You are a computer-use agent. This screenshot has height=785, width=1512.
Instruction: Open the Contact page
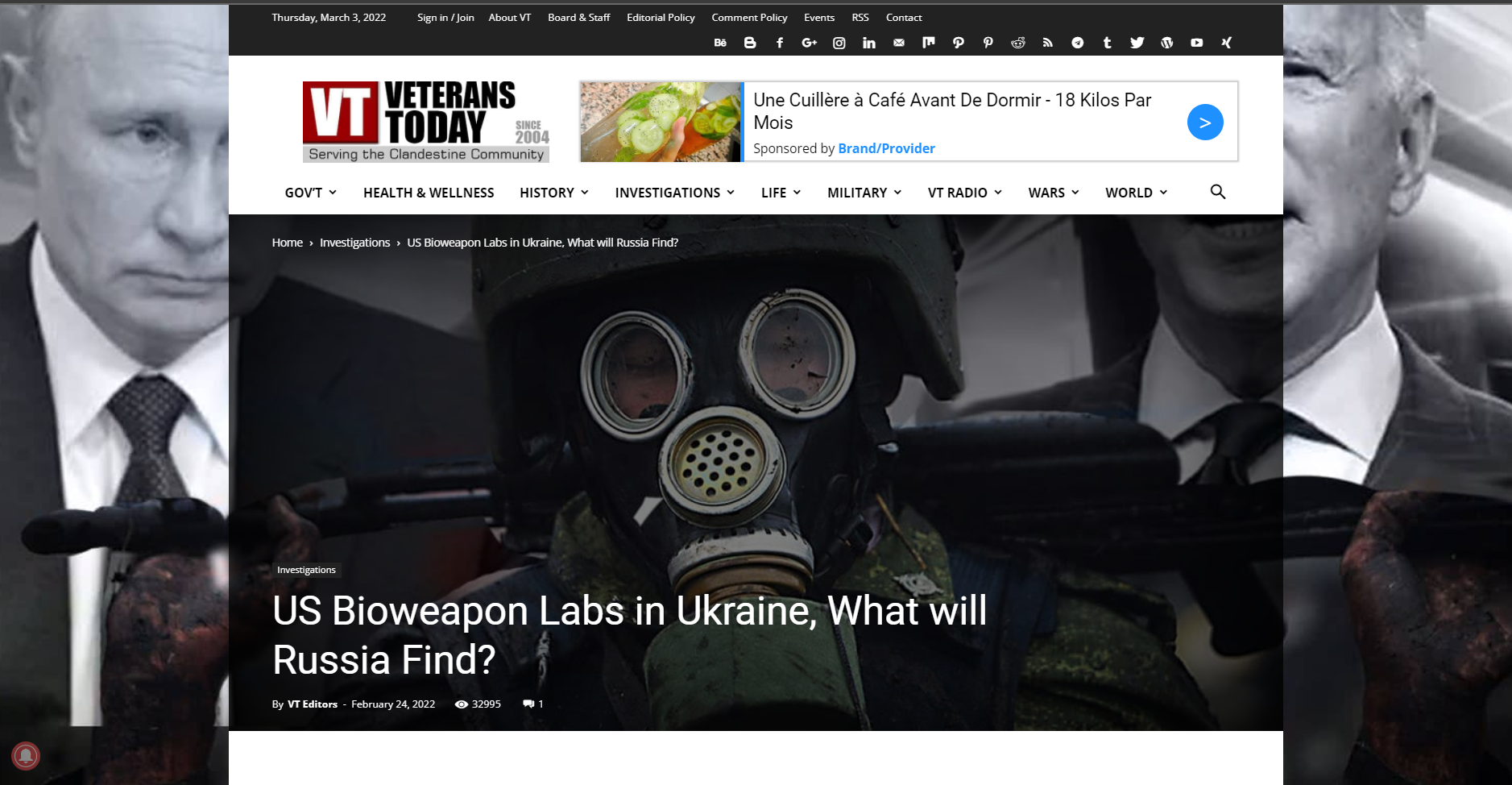(904, 18)
